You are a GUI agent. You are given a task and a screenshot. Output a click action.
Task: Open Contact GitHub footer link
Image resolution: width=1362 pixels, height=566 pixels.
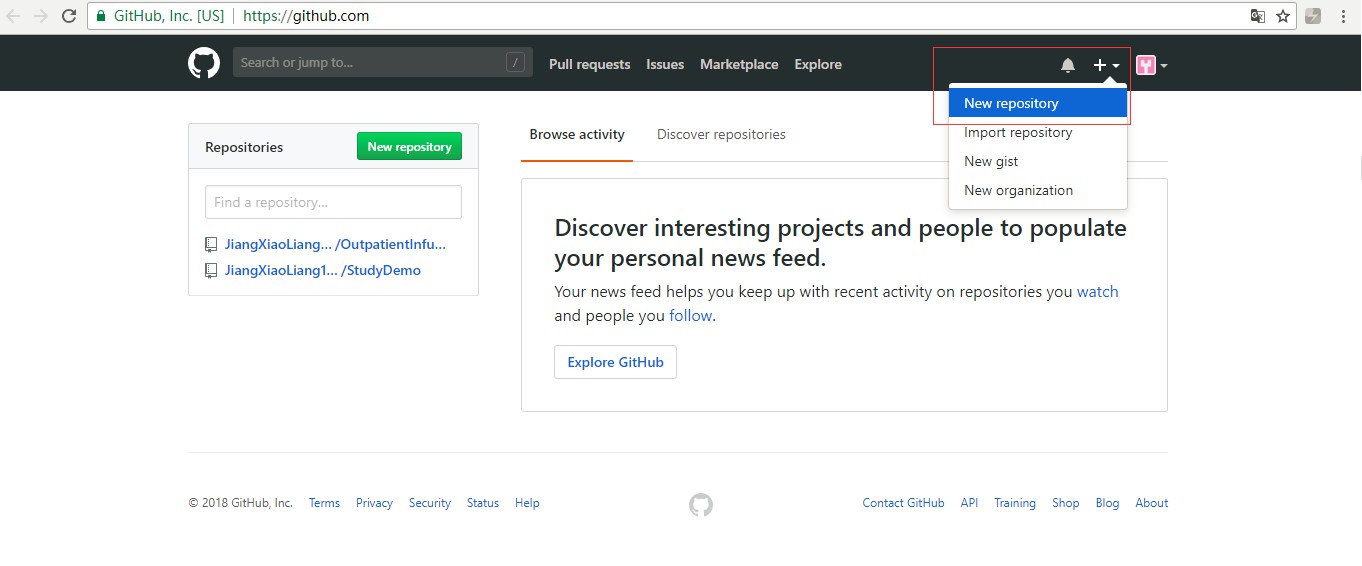(x=903, y=503)
